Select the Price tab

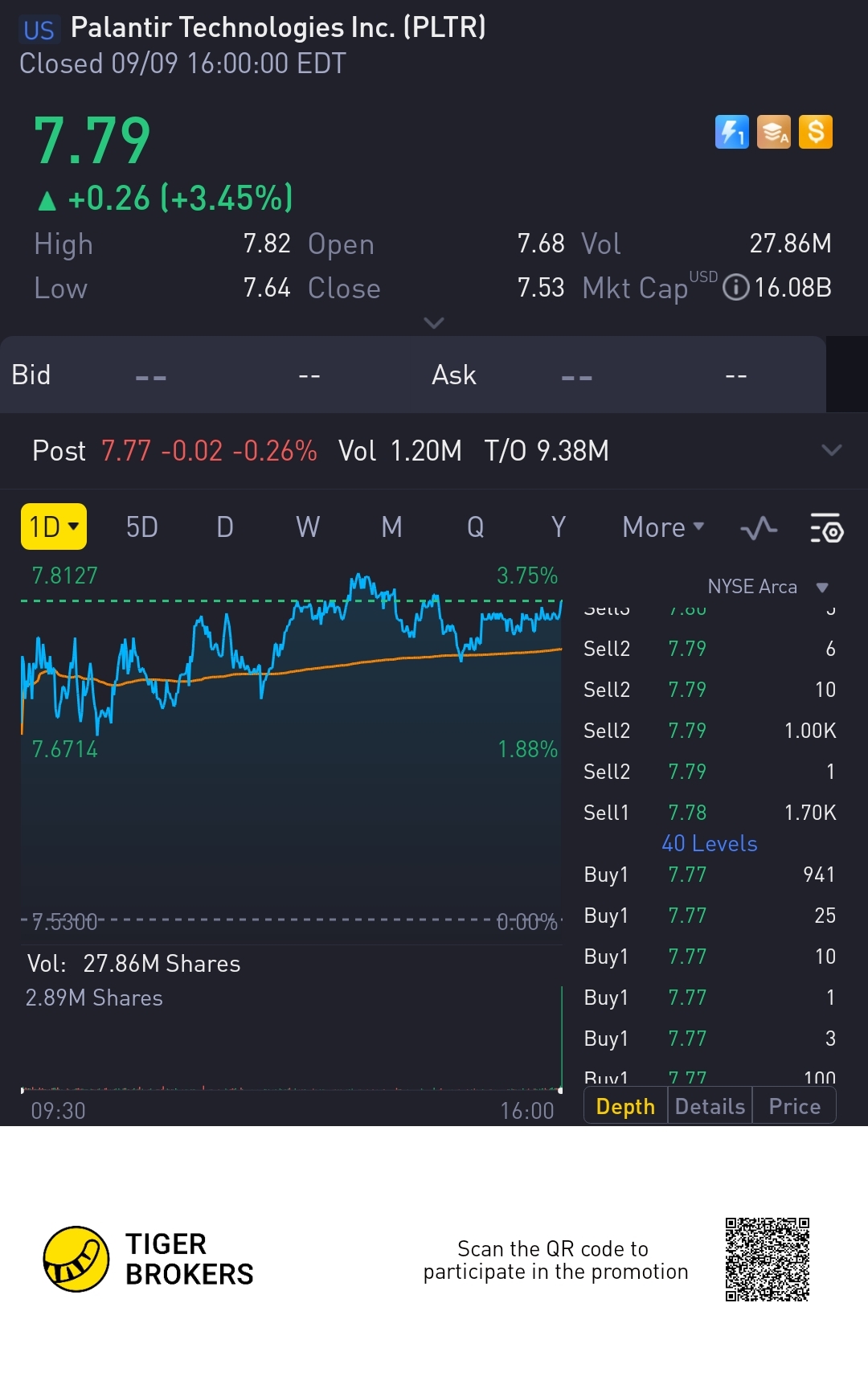pos(794,1107)
